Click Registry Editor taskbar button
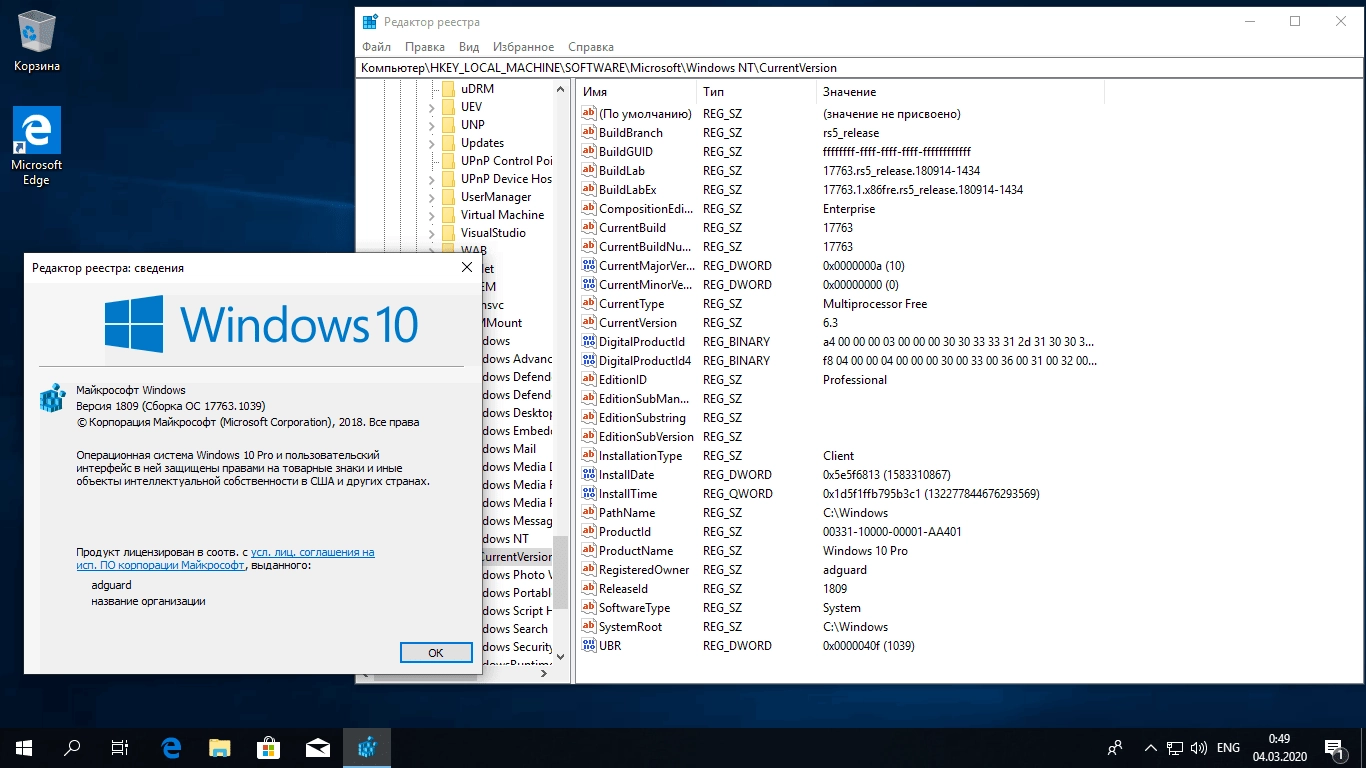This screenshot has height=768, width=1366. (367, 747)
